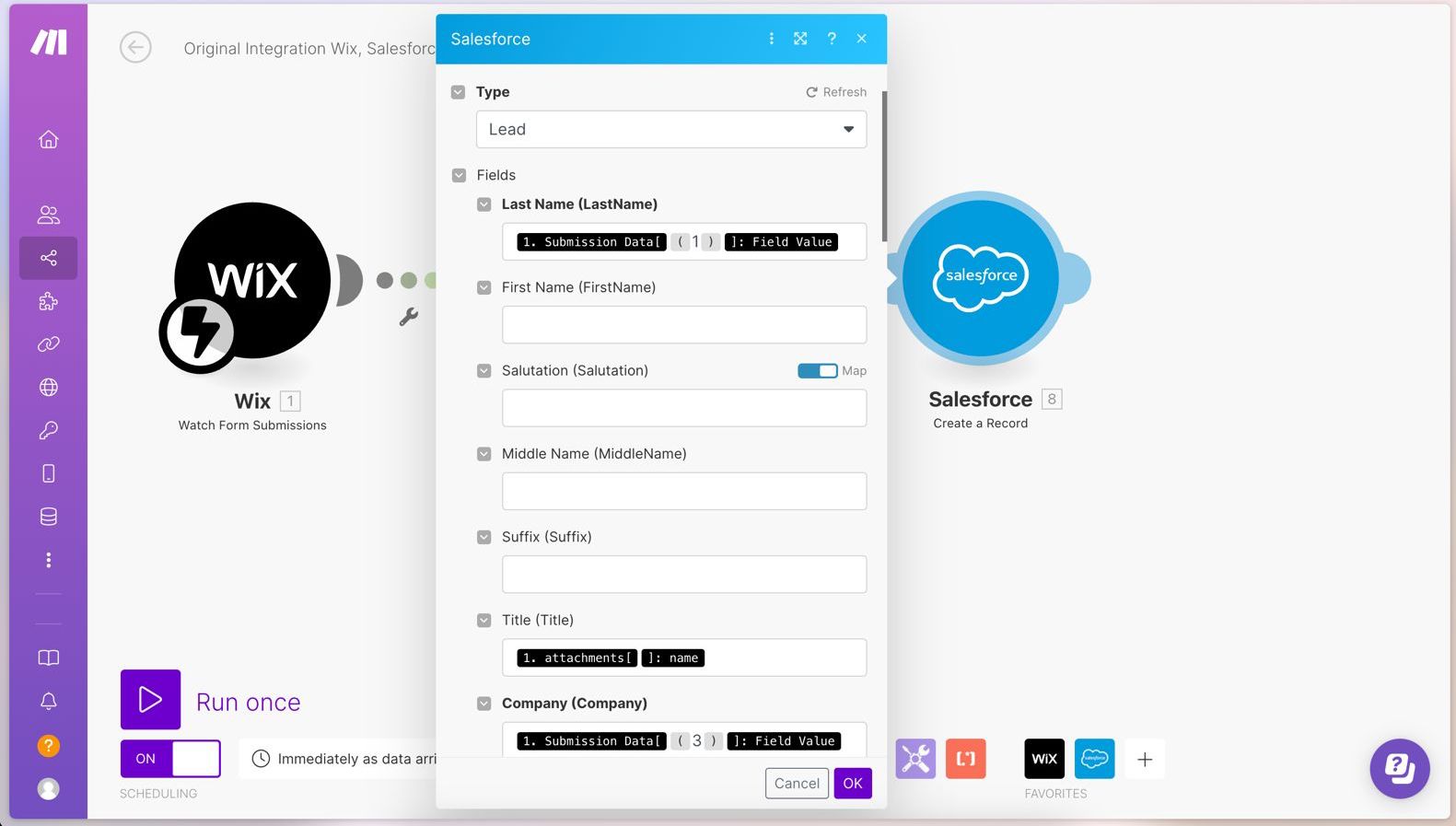1456x826 pixels.
Task: Go to the Home dashboard icon
Action: [49, 139]
